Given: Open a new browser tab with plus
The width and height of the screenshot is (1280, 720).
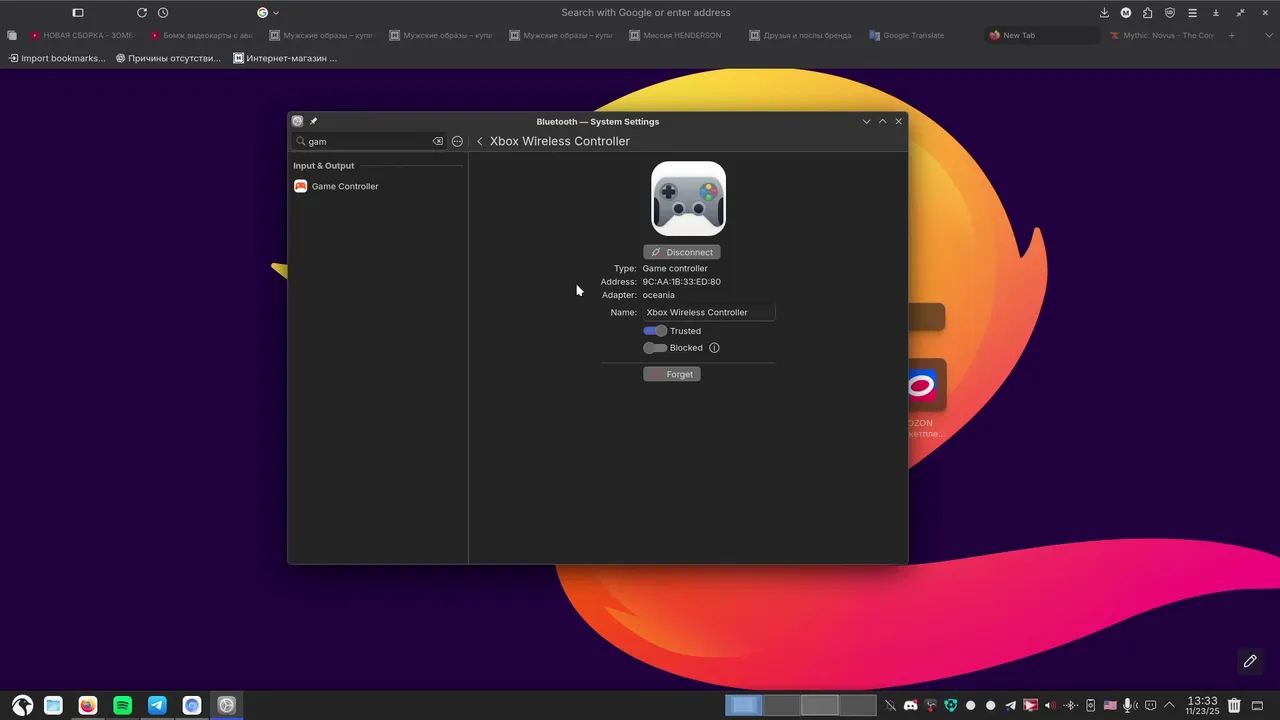Looking at the screenshot, I should [x=1231, y=35].
